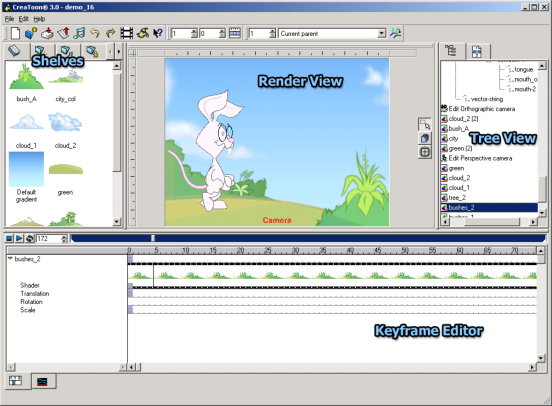Click the yellow tool toolbar icon
Viewport: 552px width, 406px height.
coord(143,33)
